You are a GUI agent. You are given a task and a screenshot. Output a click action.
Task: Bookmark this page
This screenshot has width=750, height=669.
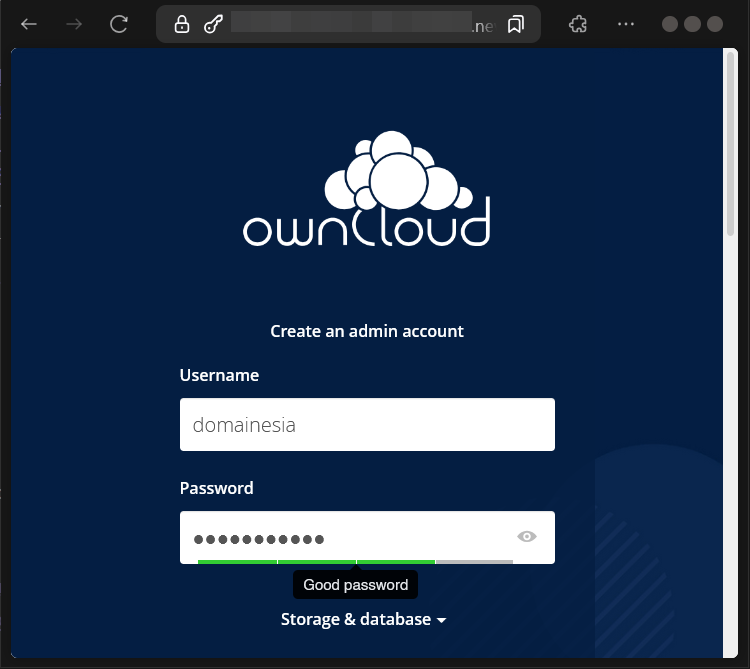[516, 24]
